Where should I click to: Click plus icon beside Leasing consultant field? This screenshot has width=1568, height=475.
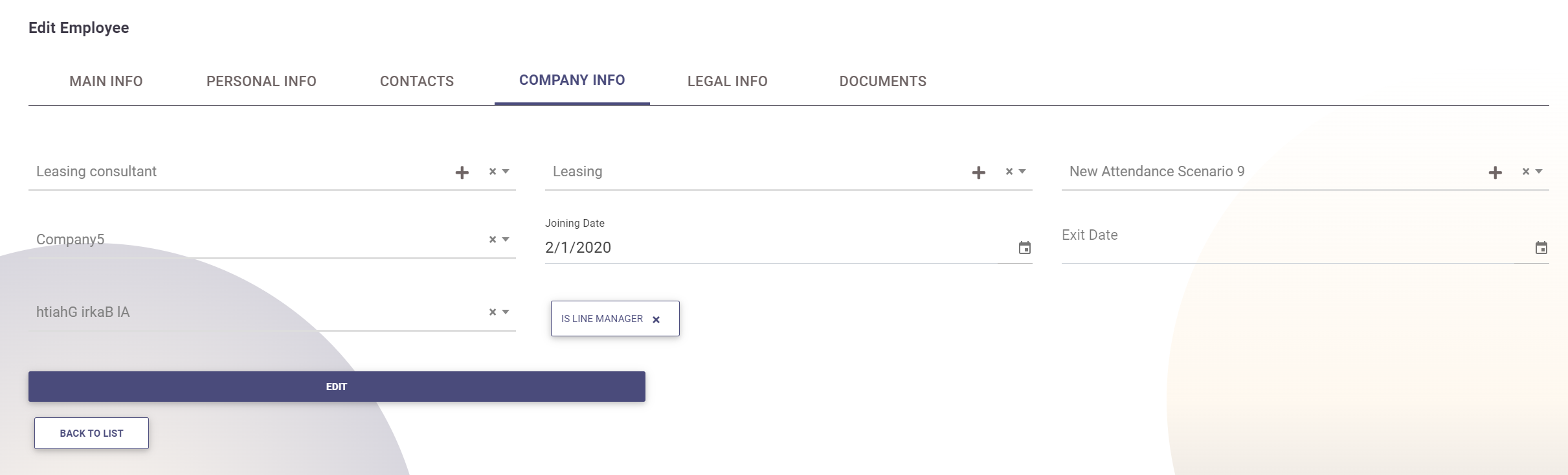click(462, 172)
